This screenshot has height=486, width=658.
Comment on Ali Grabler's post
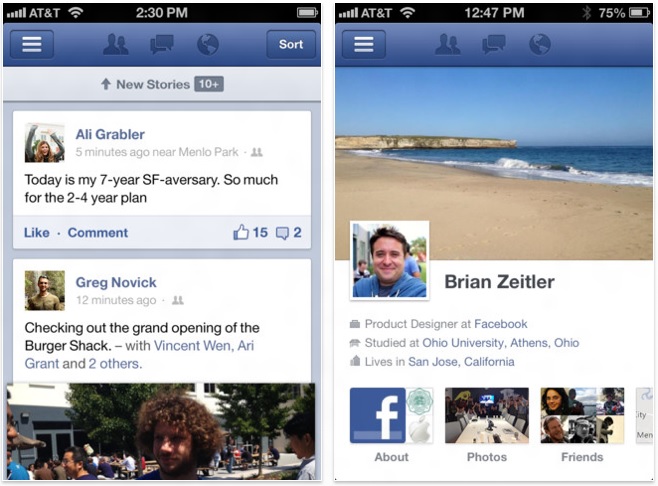(x=98, y=233)
